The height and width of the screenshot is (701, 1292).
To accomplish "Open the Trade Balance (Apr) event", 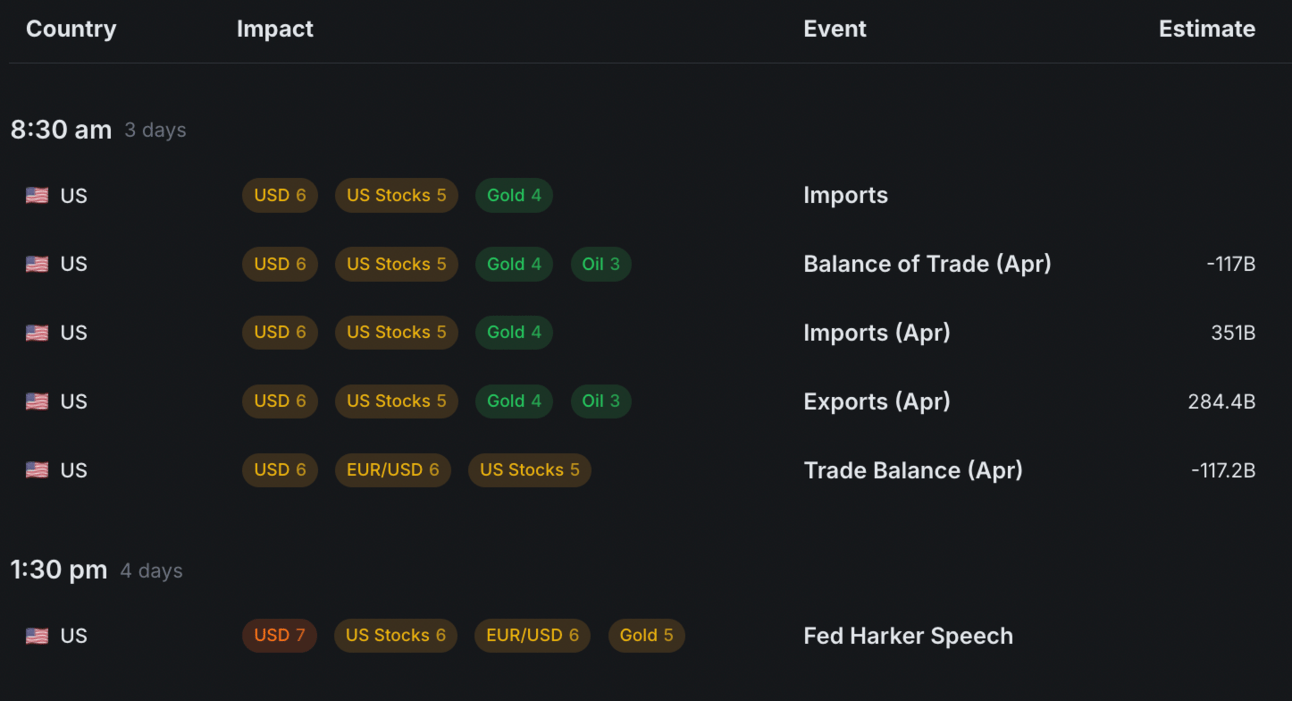I will click(912, 470).
